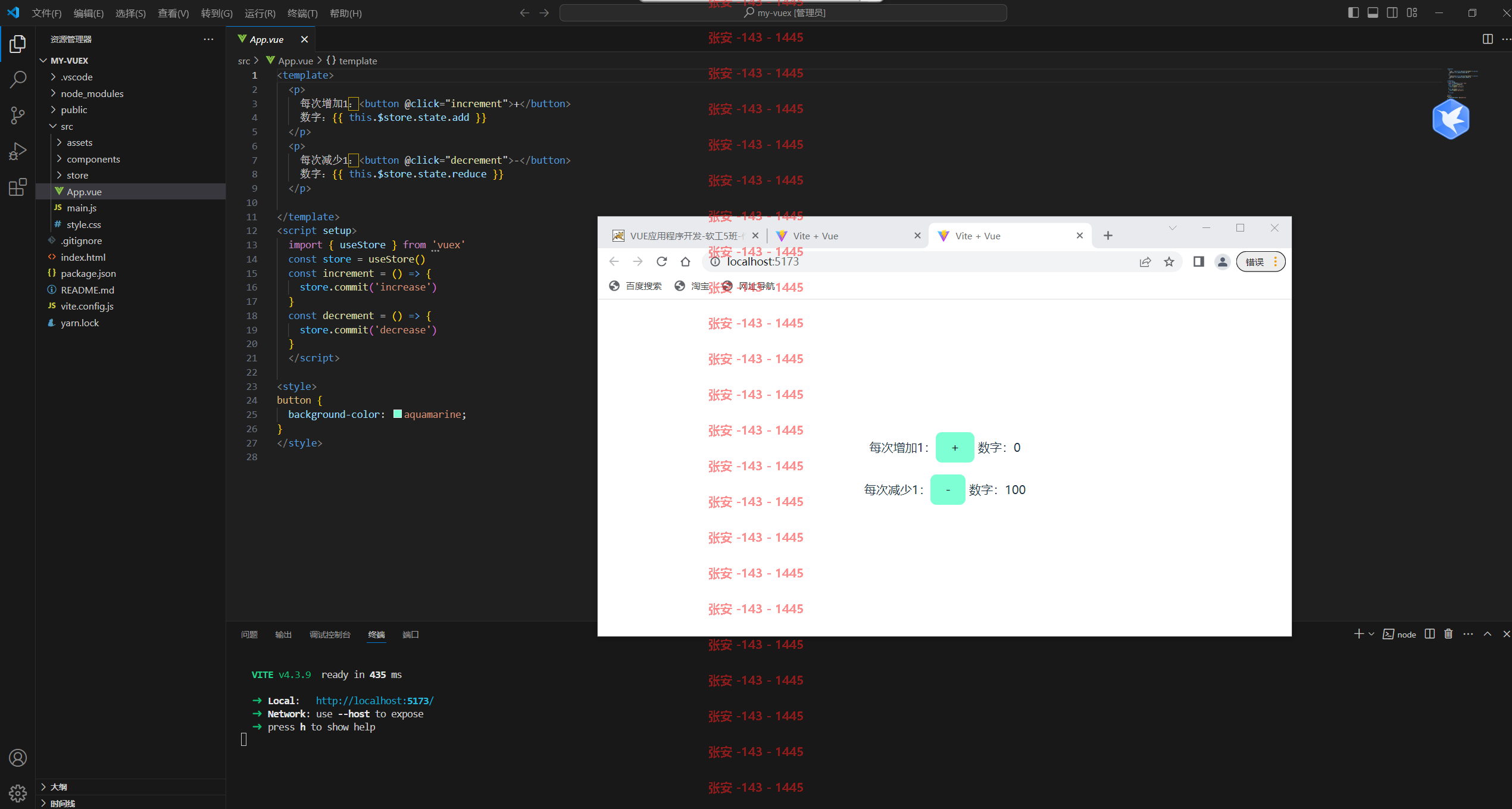
Task: Open the 文件(F) menu
Action: tap(46, 13)
